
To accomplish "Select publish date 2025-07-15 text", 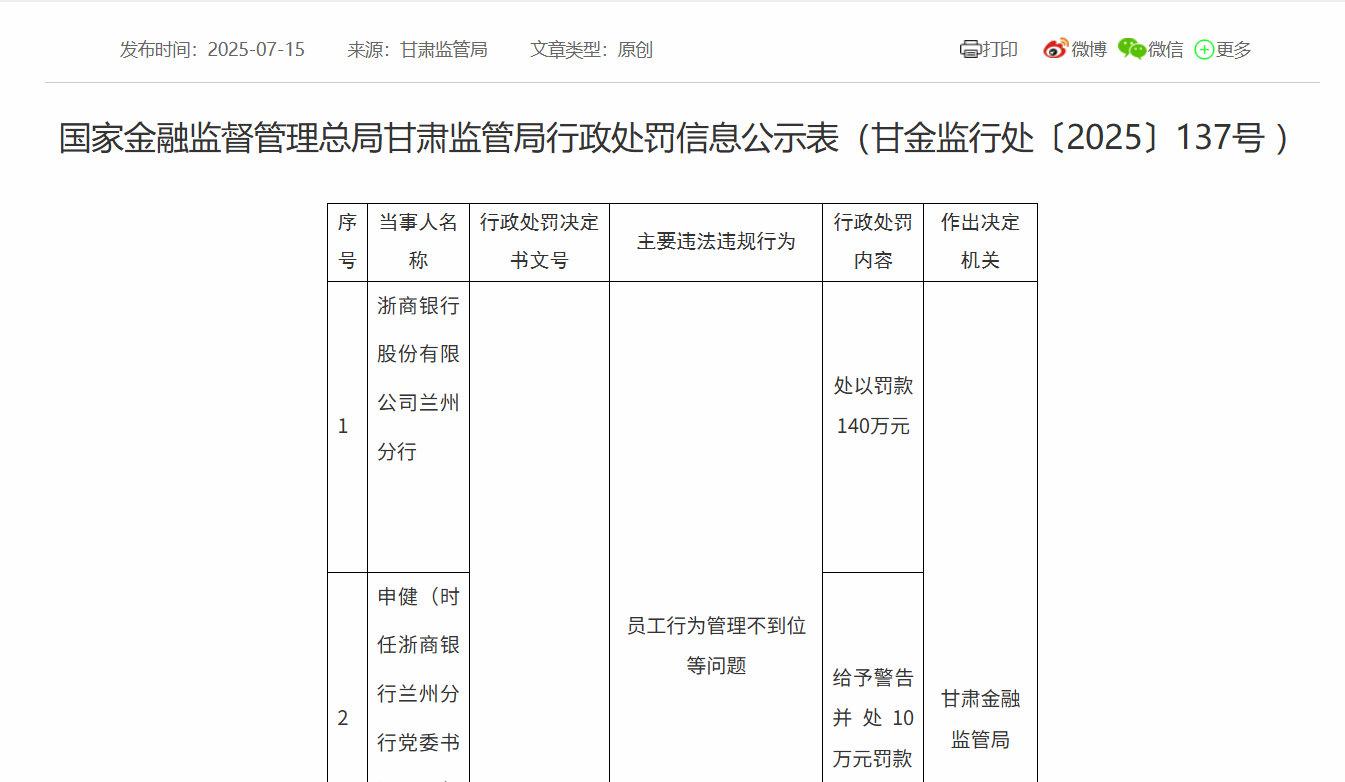I will coord(256,49).
